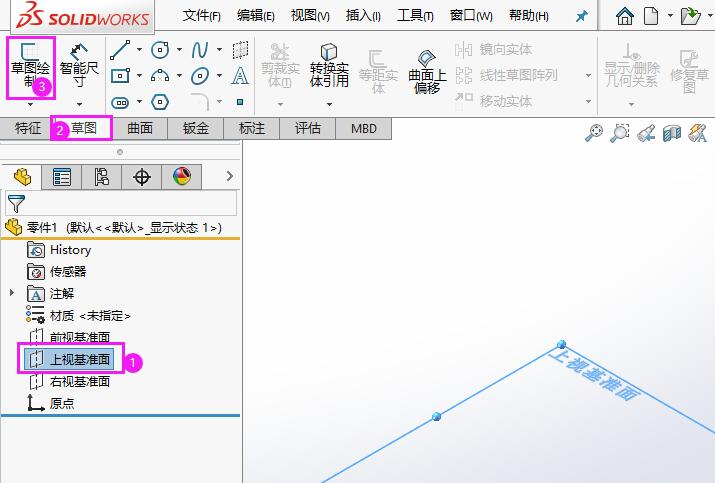
Task: Click the Previous View icon
Action: (x=646, y=133)
